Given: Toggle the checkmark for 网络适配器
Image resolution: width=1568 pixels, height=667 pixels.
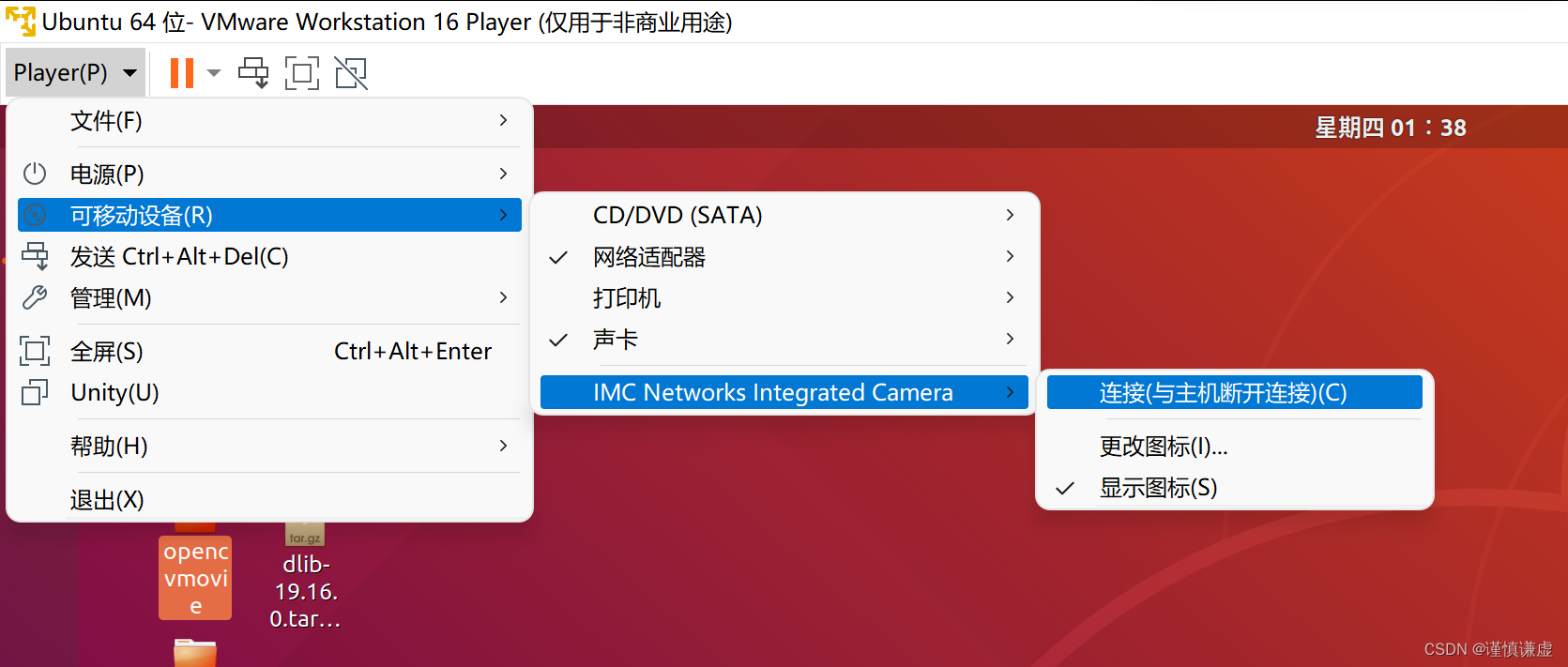Looking at the screenshot, I should 558,257.
